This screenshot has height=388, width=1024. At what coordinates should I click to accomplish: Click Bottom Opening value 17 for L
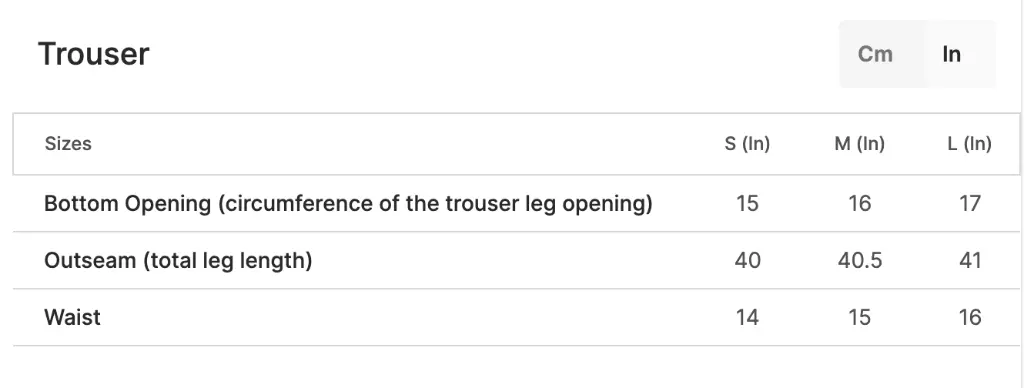[x=970, y=204]
